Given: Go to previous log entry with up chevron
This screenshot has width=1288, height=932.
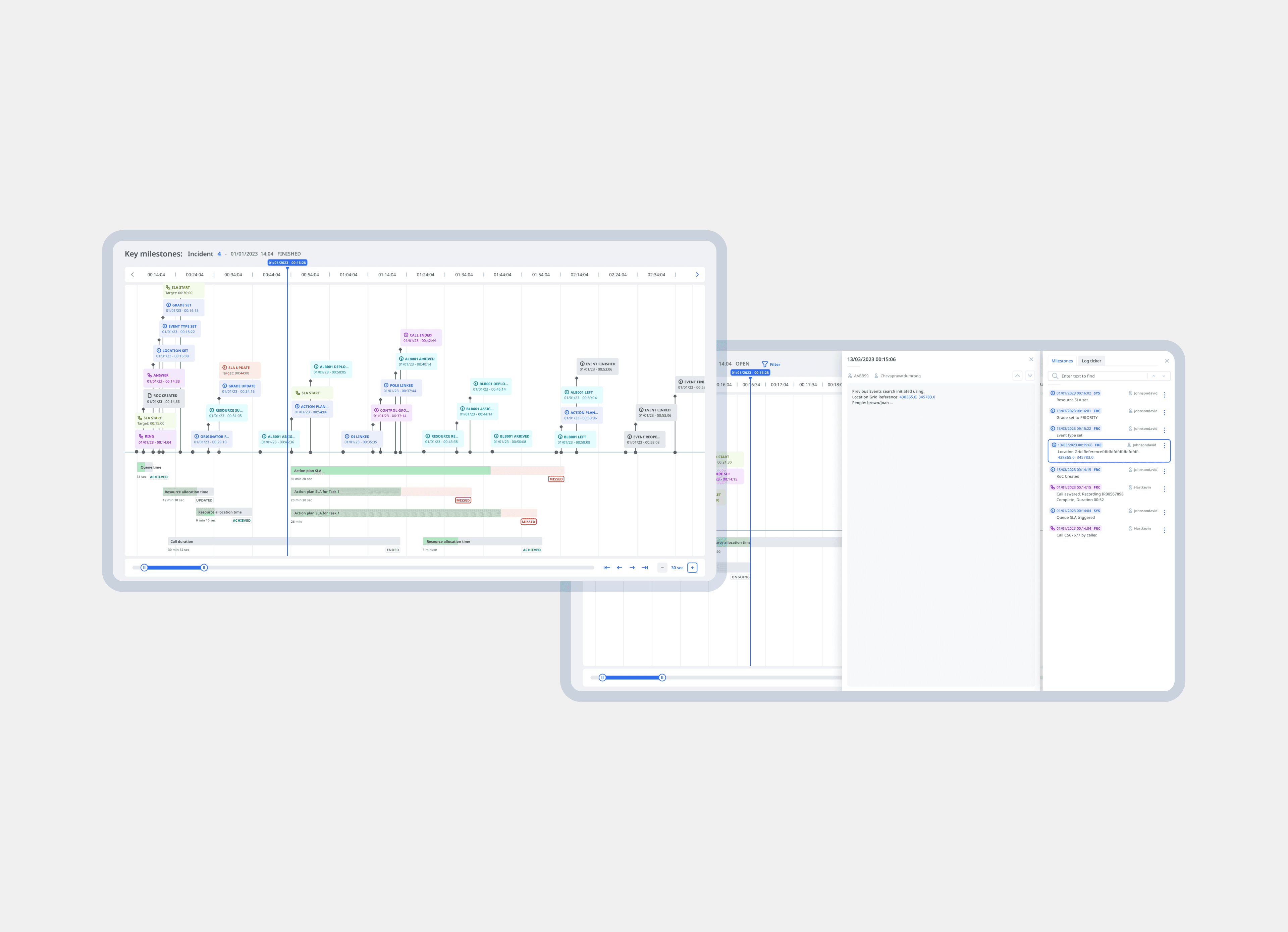Looking at the screenshot, I should point(1017,376).
